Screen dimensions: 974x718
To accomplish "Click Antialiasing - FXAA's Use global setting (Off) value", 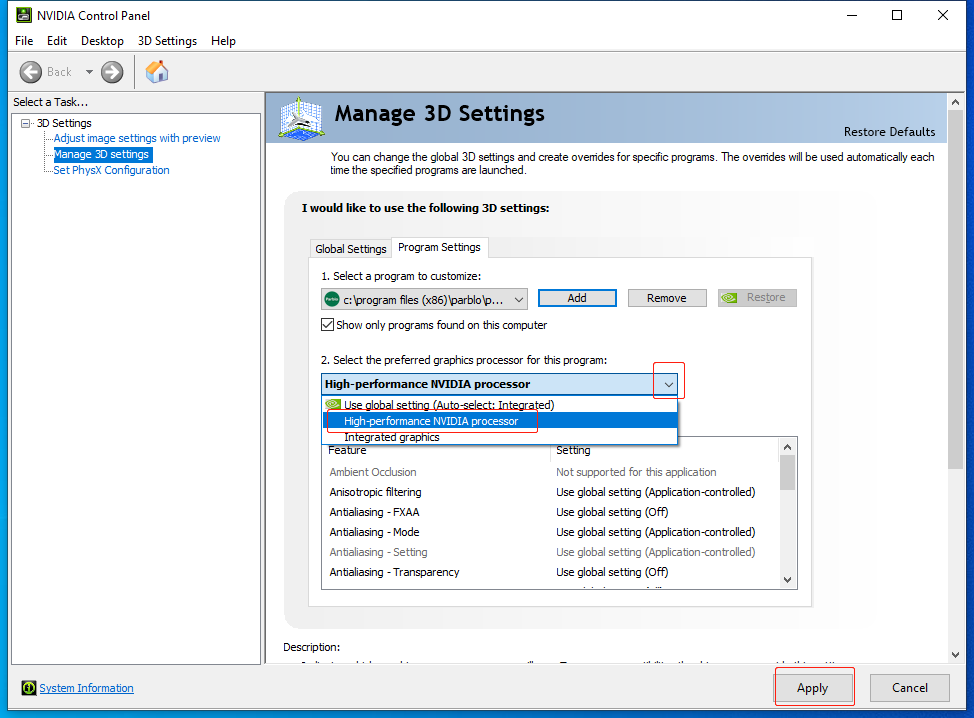I will 612,512.
